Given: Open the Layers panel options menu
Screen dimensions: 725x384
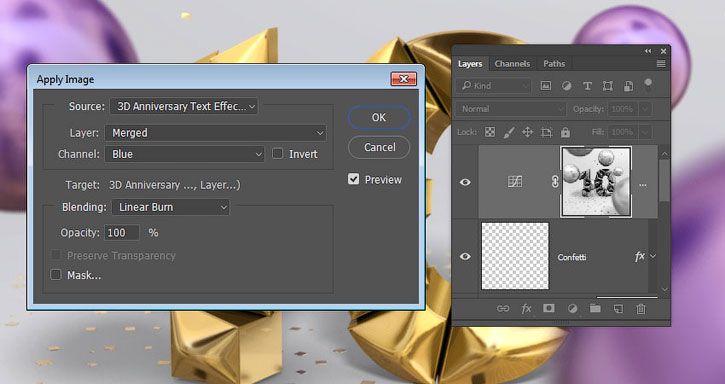Looking at the screenshot, I should pos(661,64).
